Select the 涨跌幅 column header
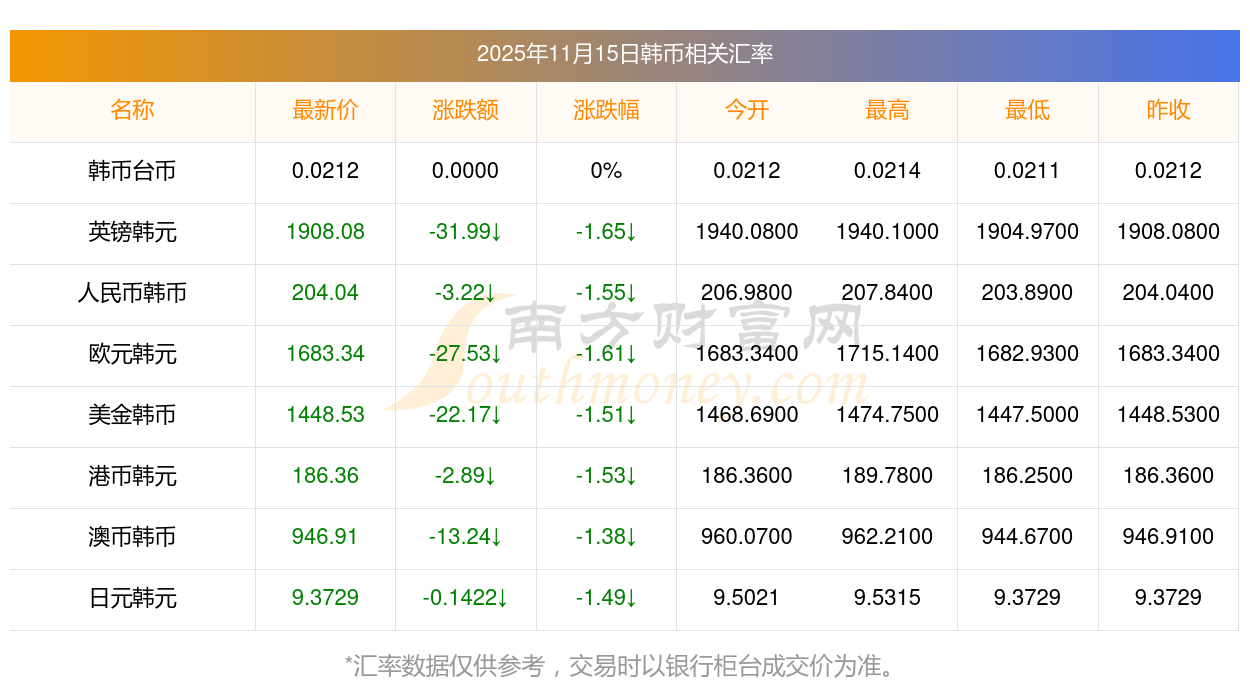Screen dimensions: 1250x697 pos(606,110)
